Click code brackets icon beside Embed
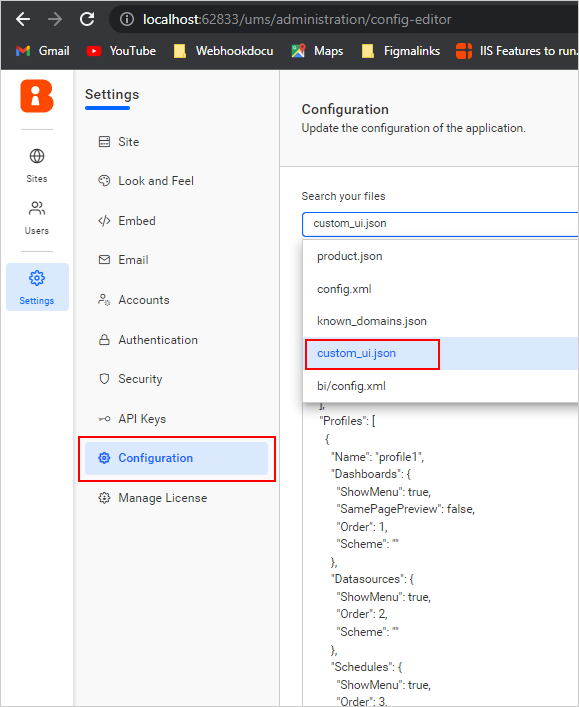This screenshot has width=579, height=707. (104, 221)
